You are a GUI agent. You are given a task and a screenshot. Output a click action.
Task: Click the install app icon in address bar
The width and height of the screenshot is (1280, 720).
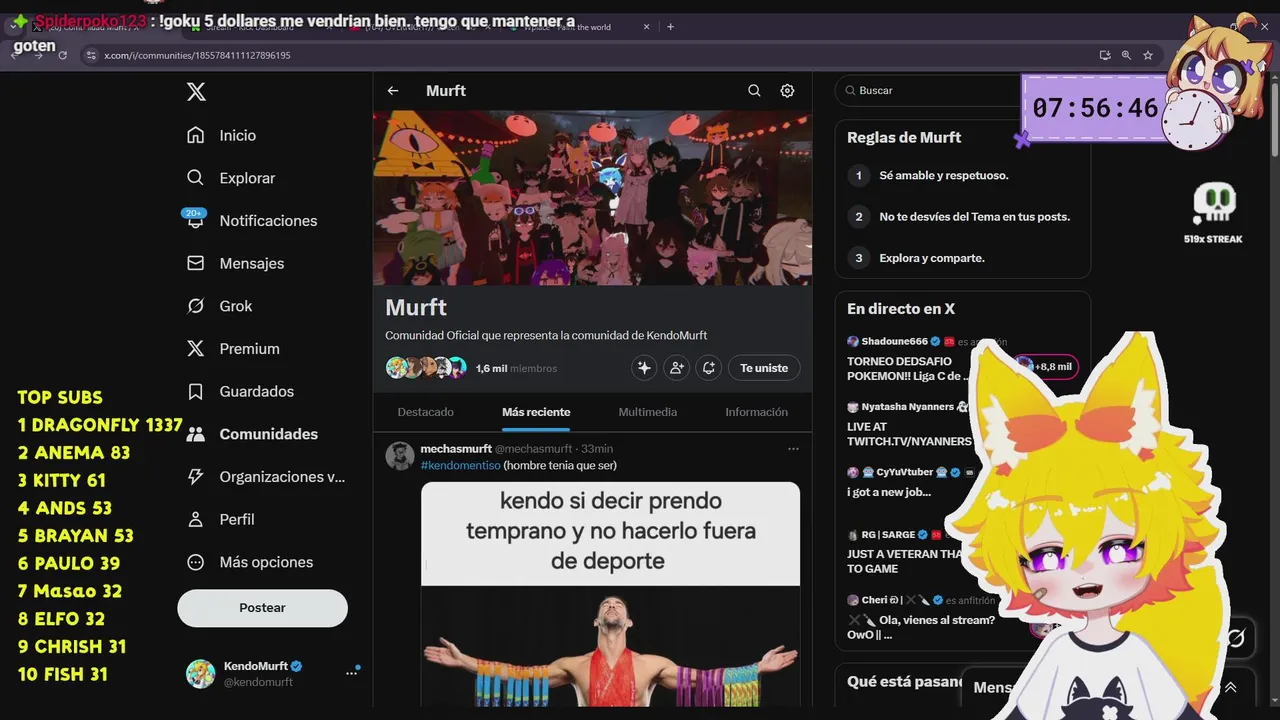pos(1105,55)
